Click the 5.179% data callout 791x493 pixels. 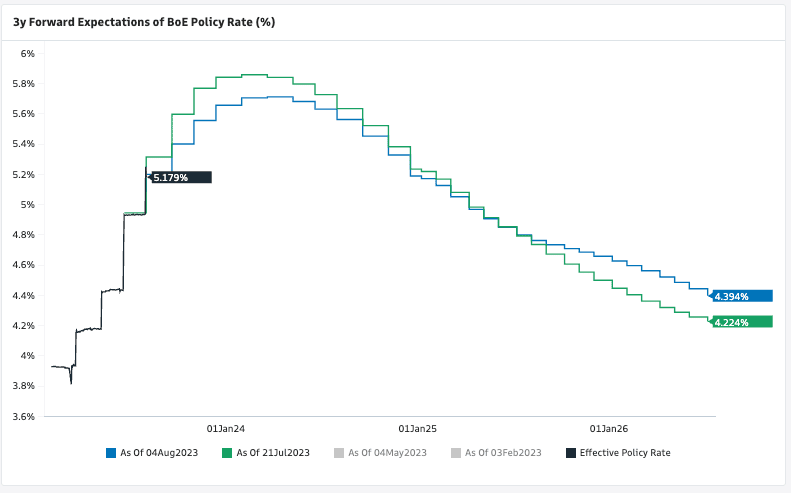[x=181, y=178]
